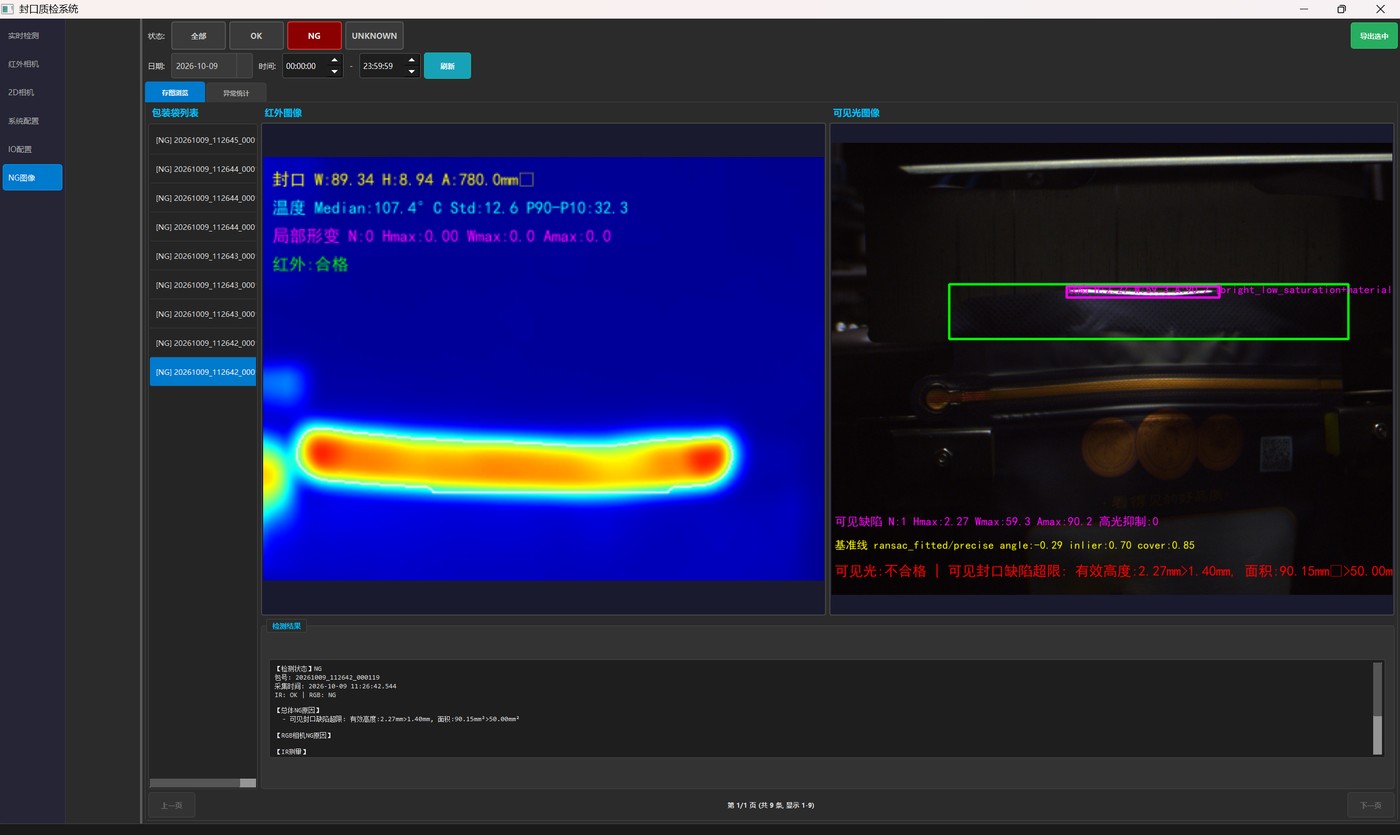Click the 可见光图像 visible-light camera image
Viewport: 1400px width, 835px height.
click(1111, 369)
